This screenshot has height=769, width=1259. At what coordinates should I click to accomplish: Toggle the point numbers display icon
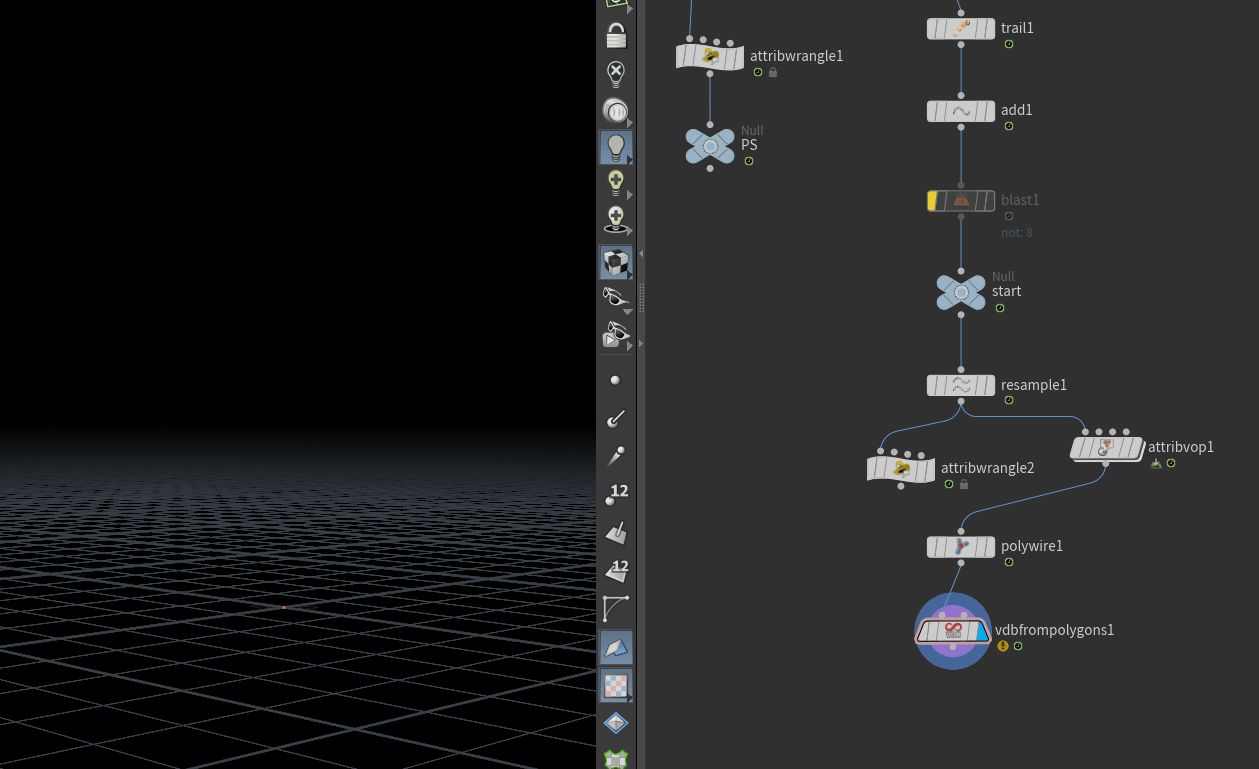(616, 494)
